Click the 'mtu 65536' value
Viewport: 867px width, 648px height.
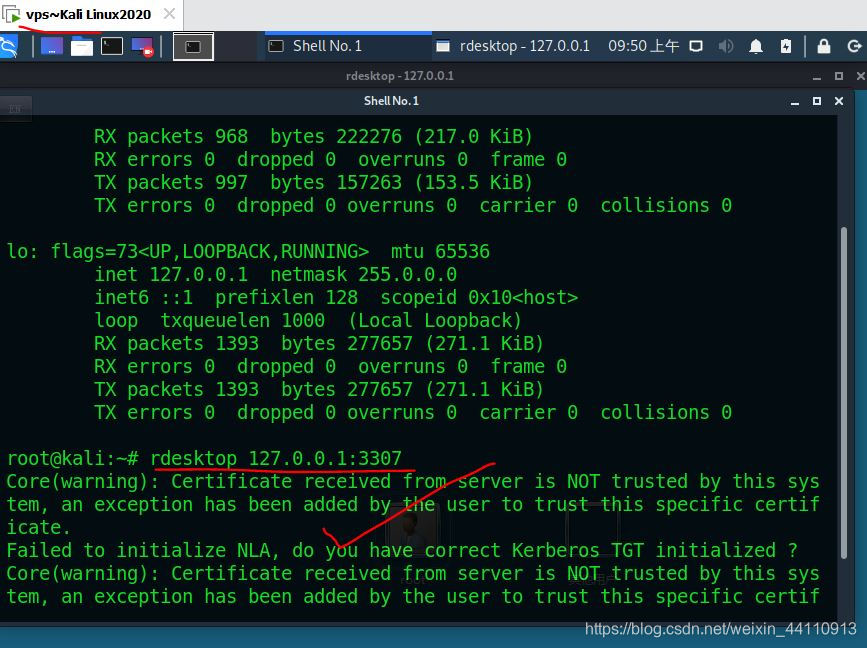click(440, 252)
